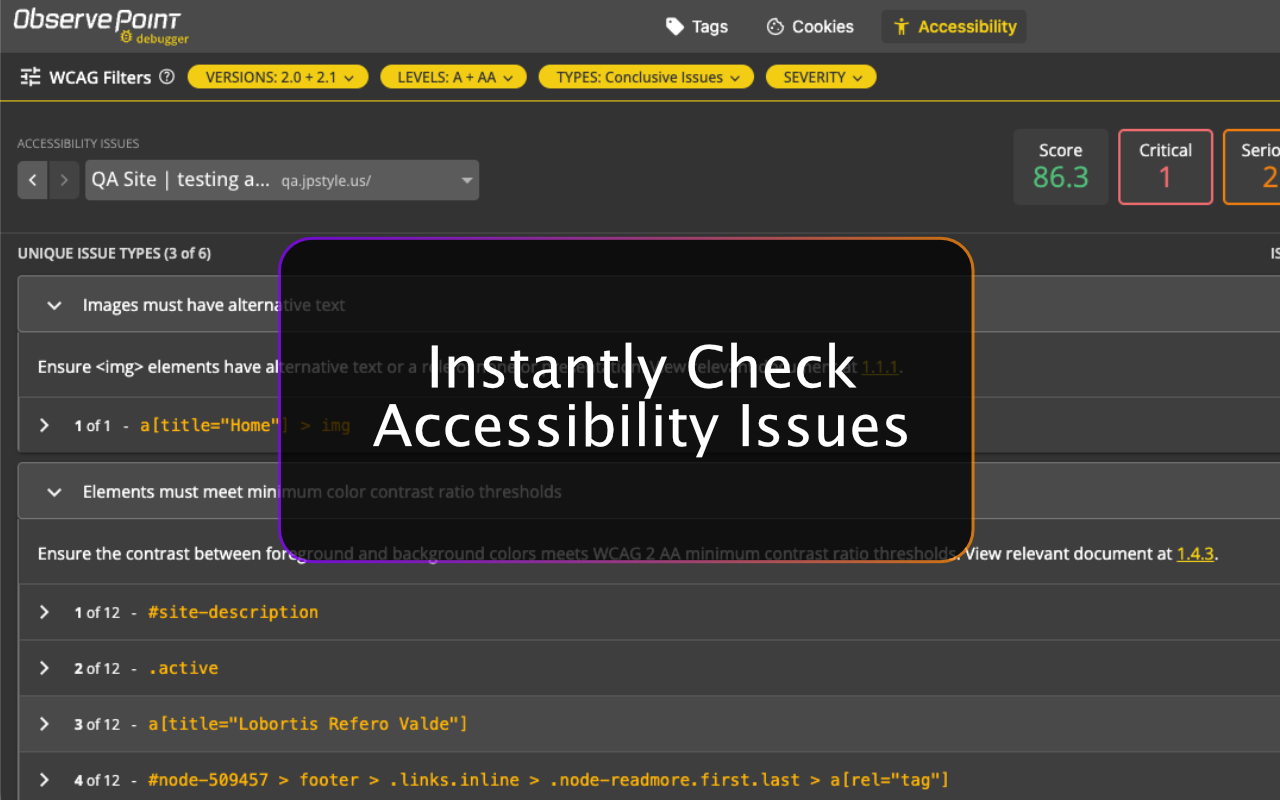Expand the a[title="Home"] > img issue row

pyautogui.click(x=44, y=425)
